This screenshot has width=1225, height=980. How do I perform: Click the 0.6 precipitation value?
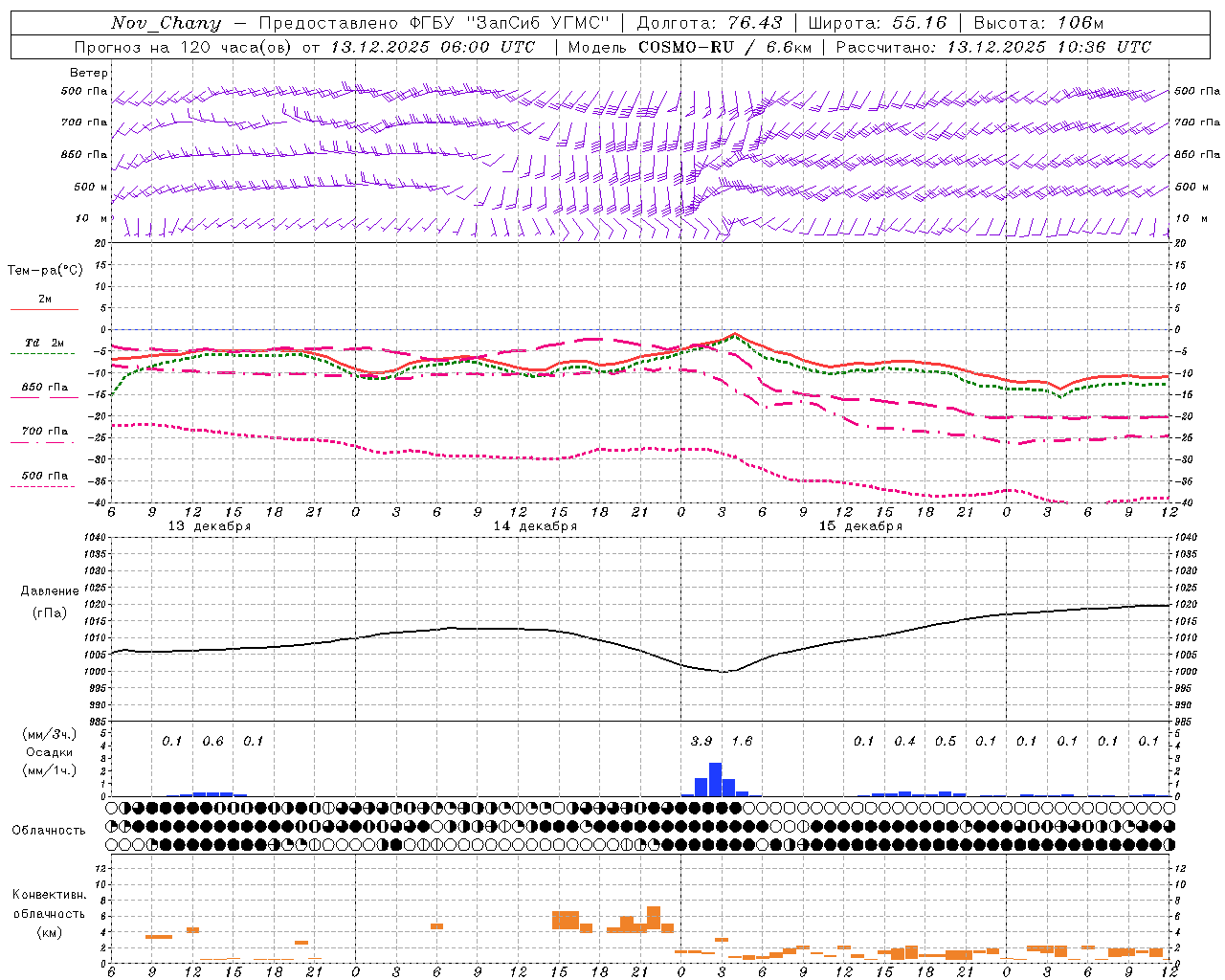[x=212, y=741]
